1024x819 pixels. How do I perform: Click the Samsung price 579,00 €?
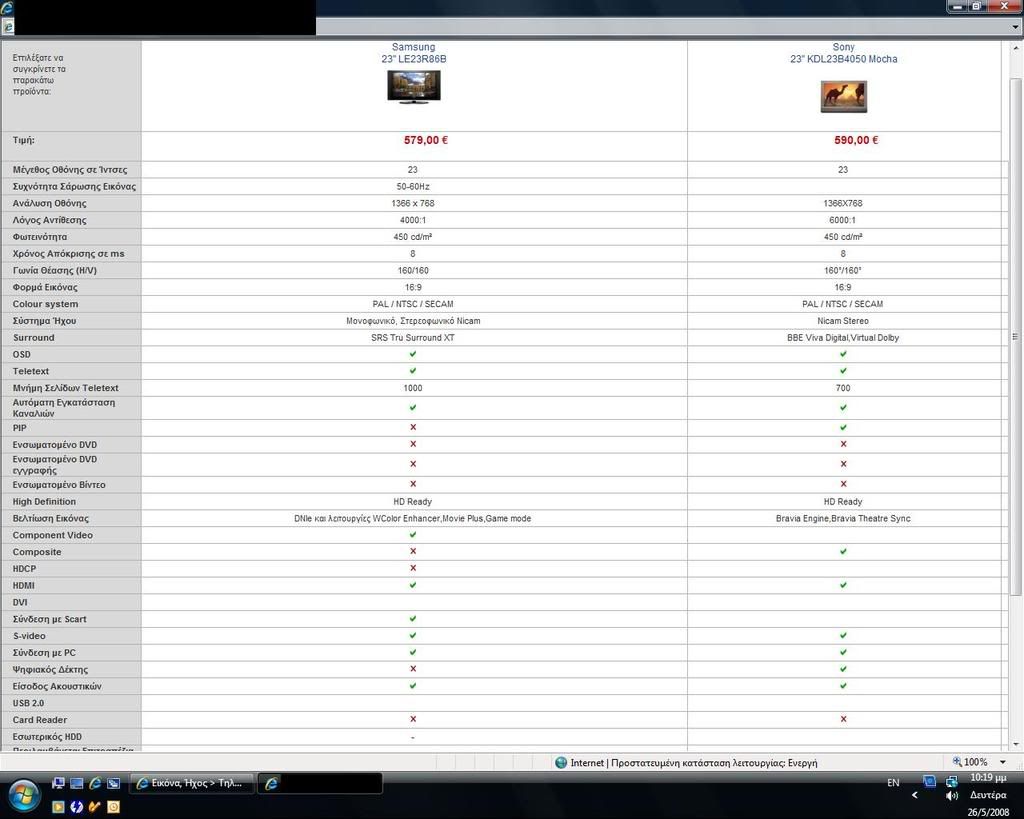point(426,140)
